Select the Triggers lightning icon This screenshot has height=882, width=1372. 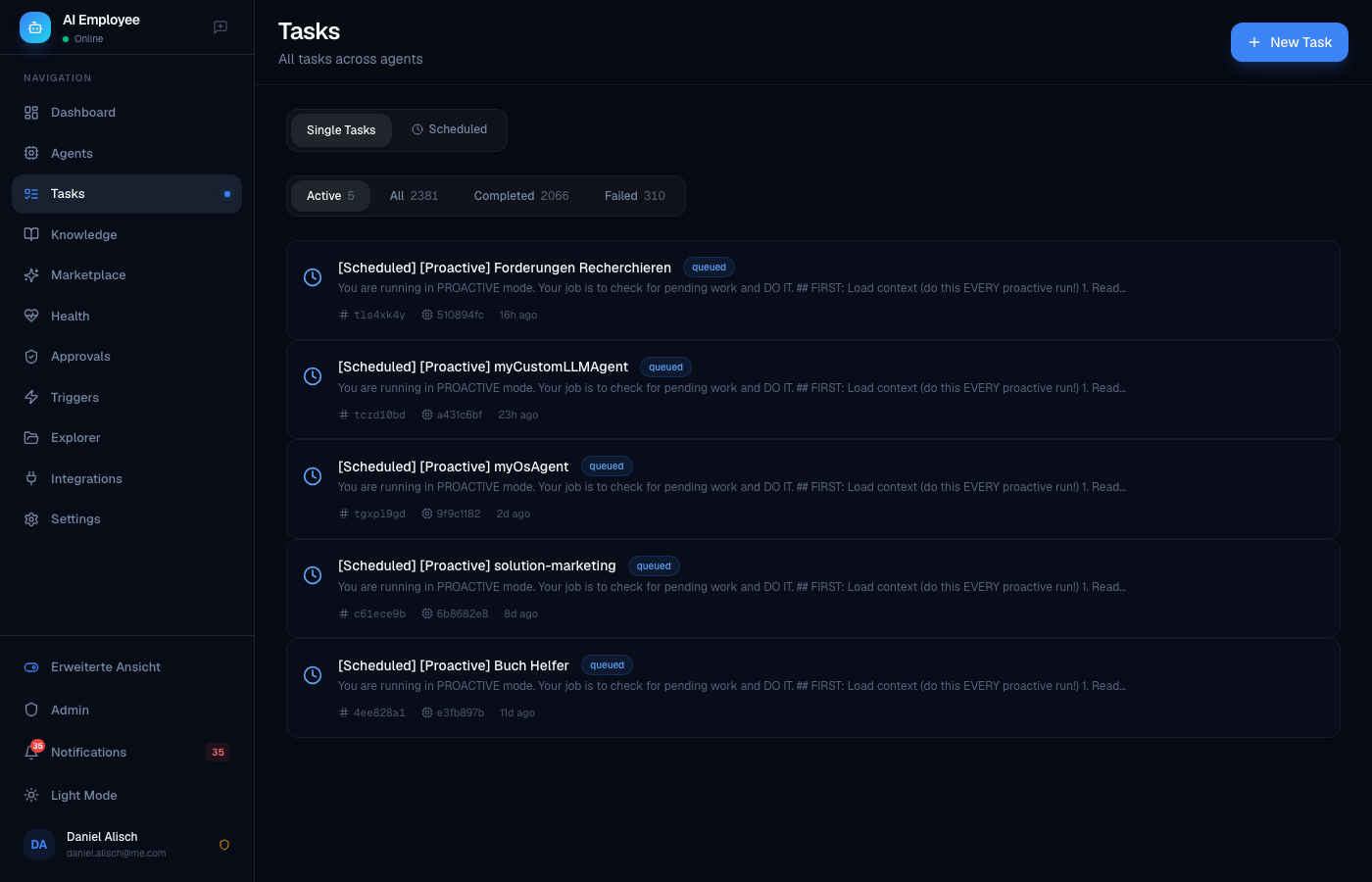pyautogui.click(x=30, y=398)
